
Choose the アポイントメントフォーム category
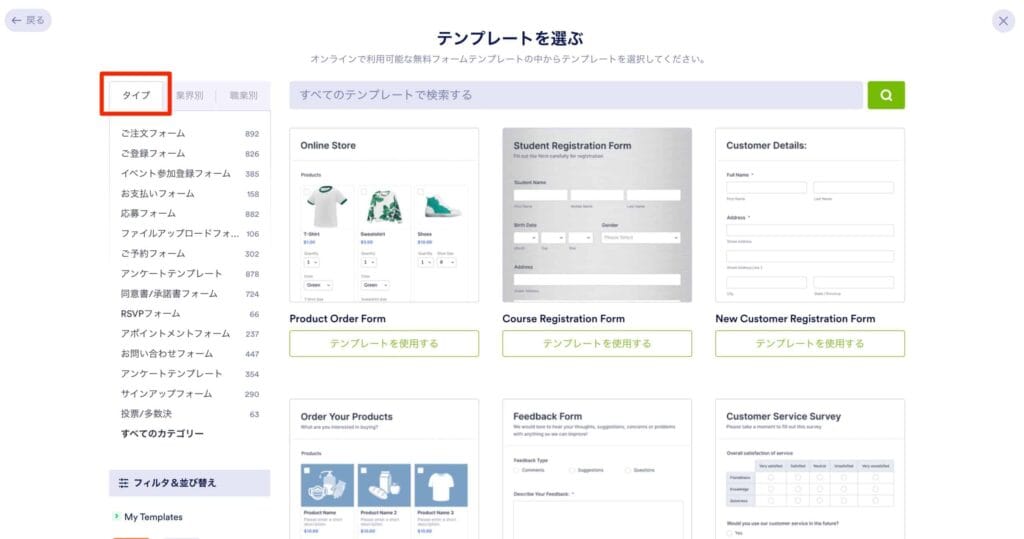pos(189,333)
